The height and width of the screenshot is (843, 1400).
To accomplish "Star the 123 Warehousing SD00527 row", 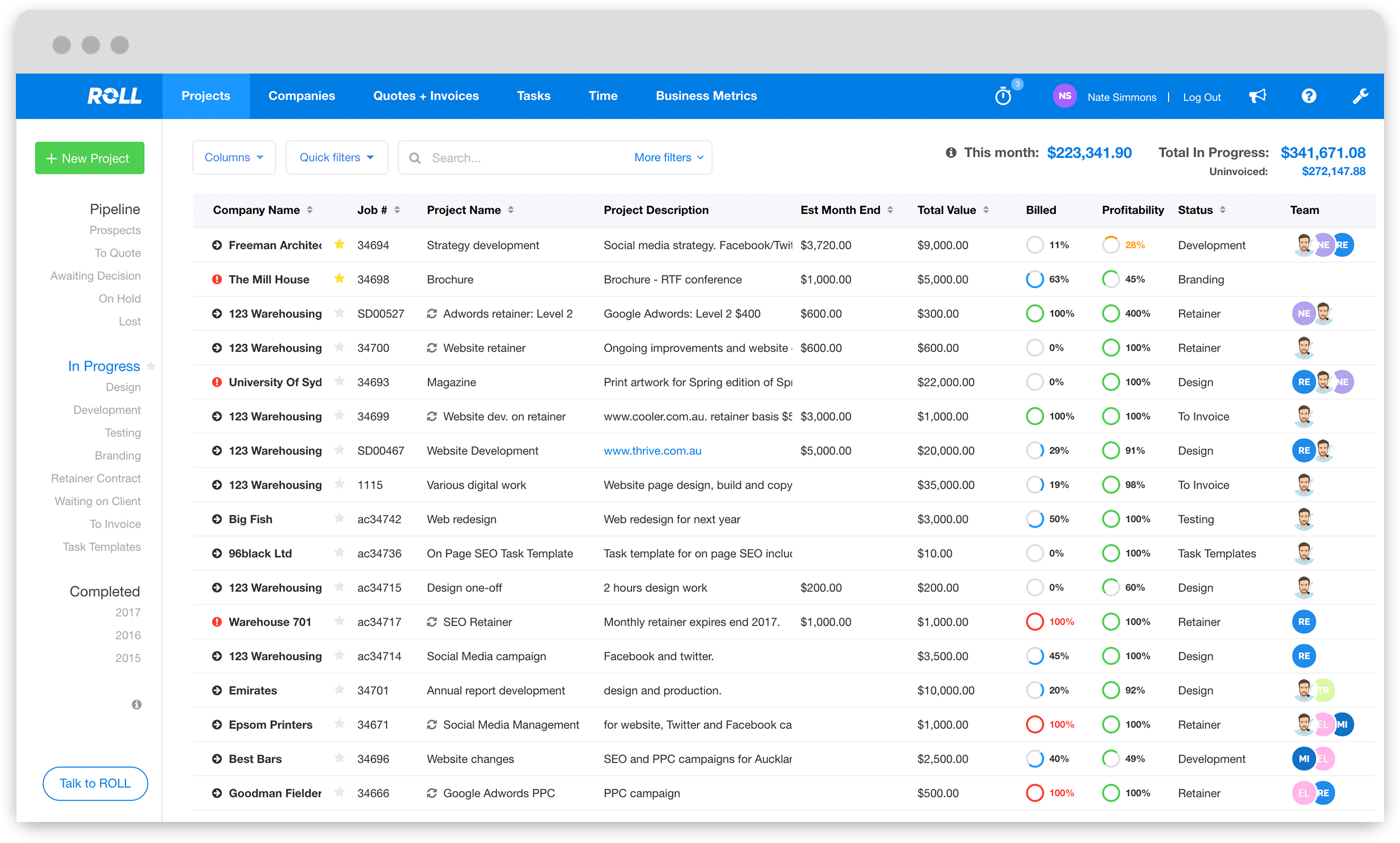I will click(x=339, y=313).
